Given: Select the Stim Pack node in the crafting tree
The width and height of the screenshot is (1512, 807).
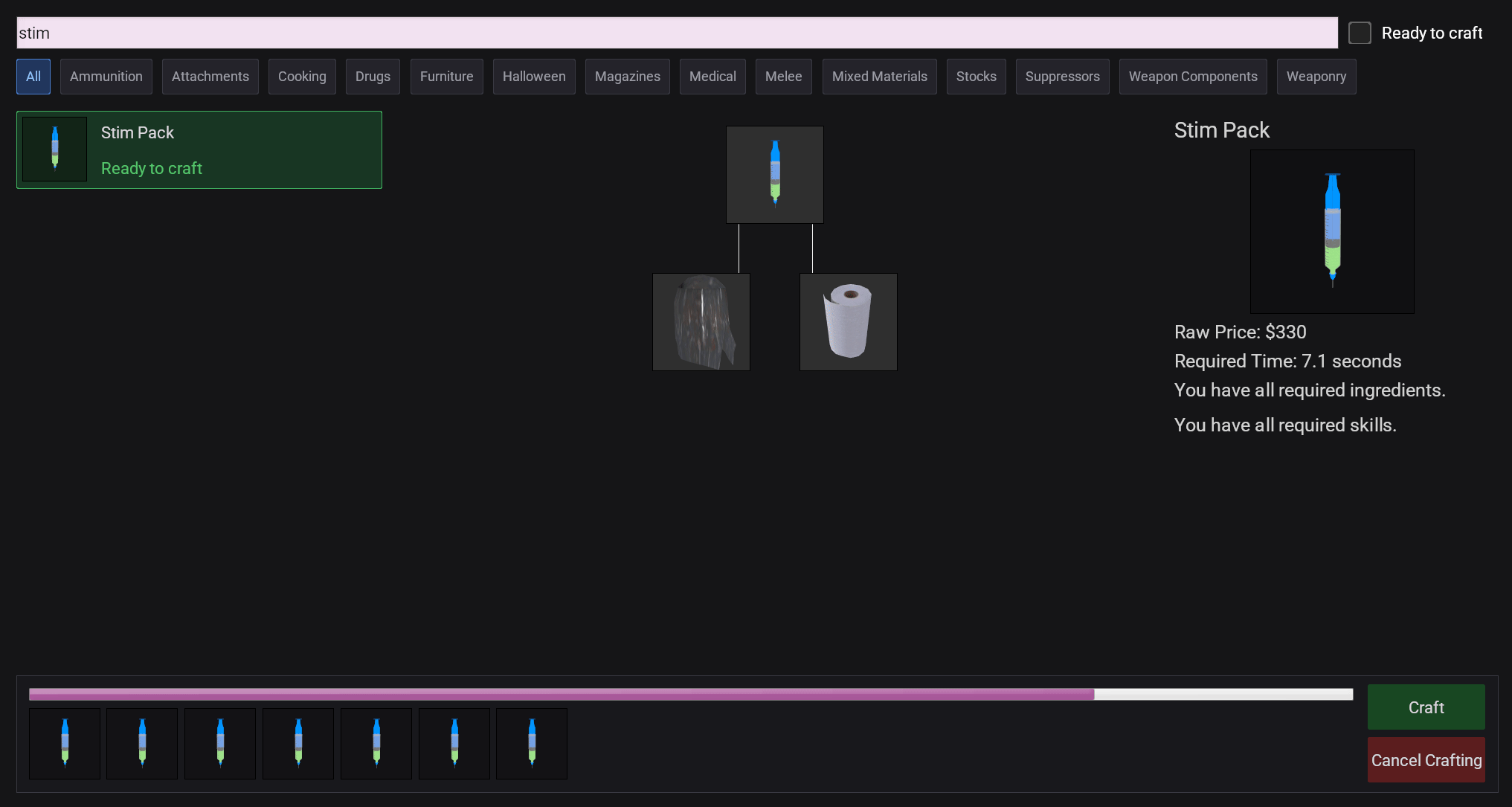Looking at the screenshot, I should [774, 174].
